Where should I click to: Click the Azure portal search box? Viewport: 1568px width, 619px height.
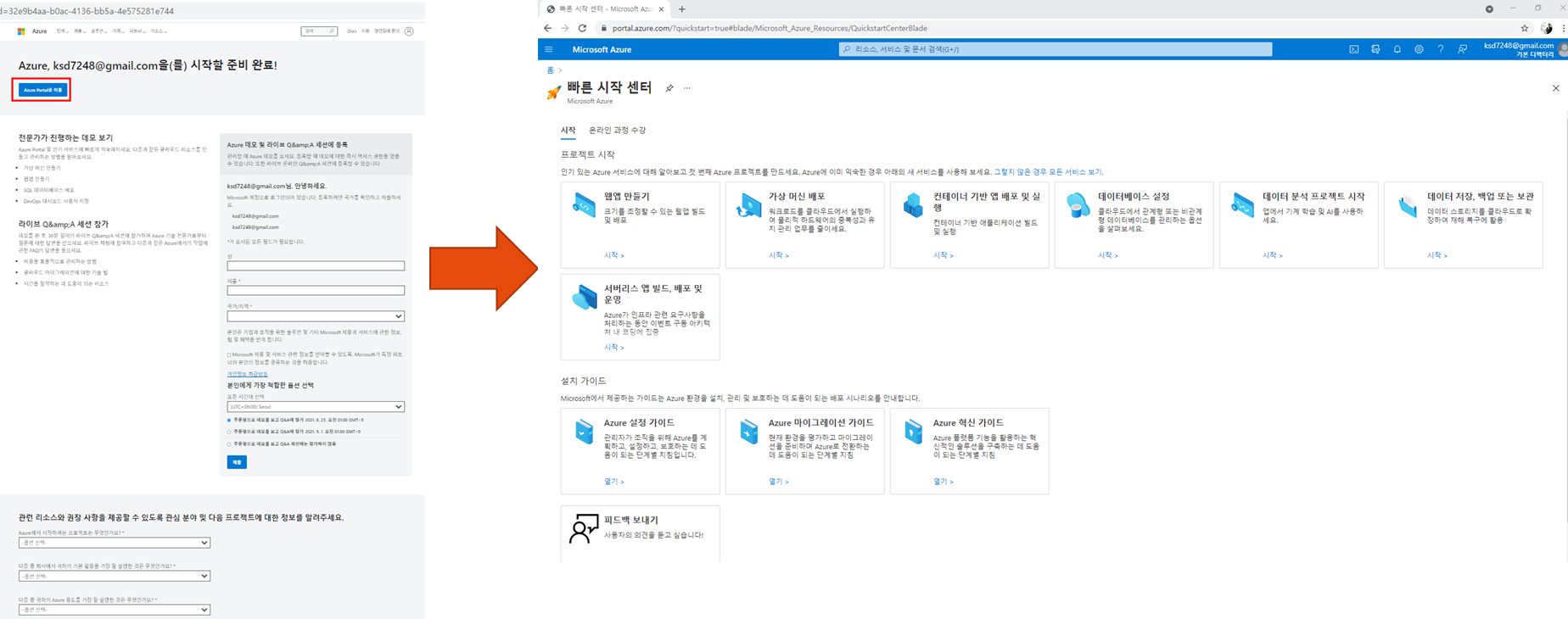tap(1055, 50)
